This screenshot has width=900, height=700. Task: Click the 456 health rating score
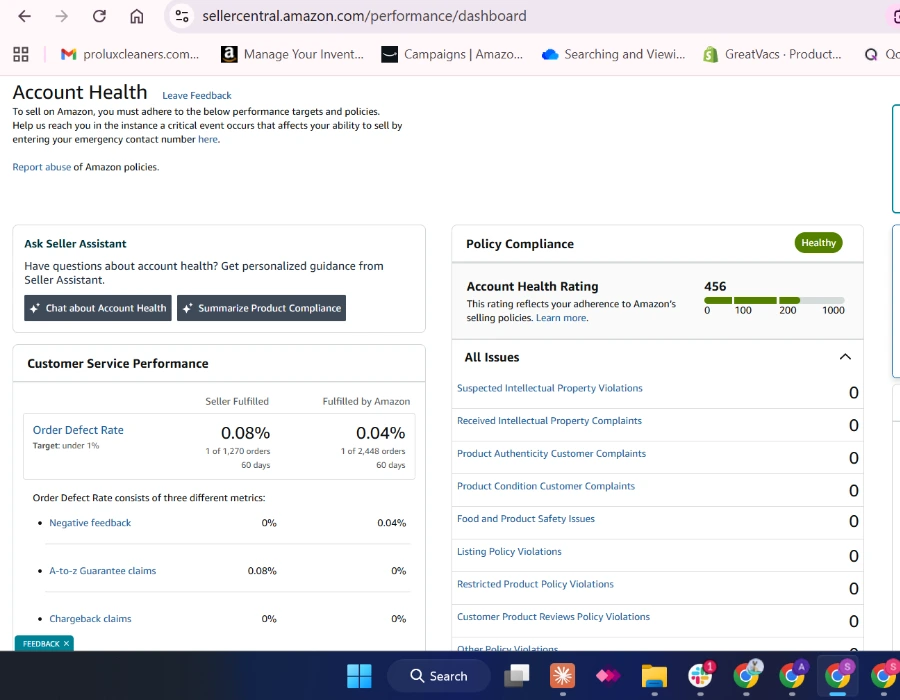pos(715,286)
